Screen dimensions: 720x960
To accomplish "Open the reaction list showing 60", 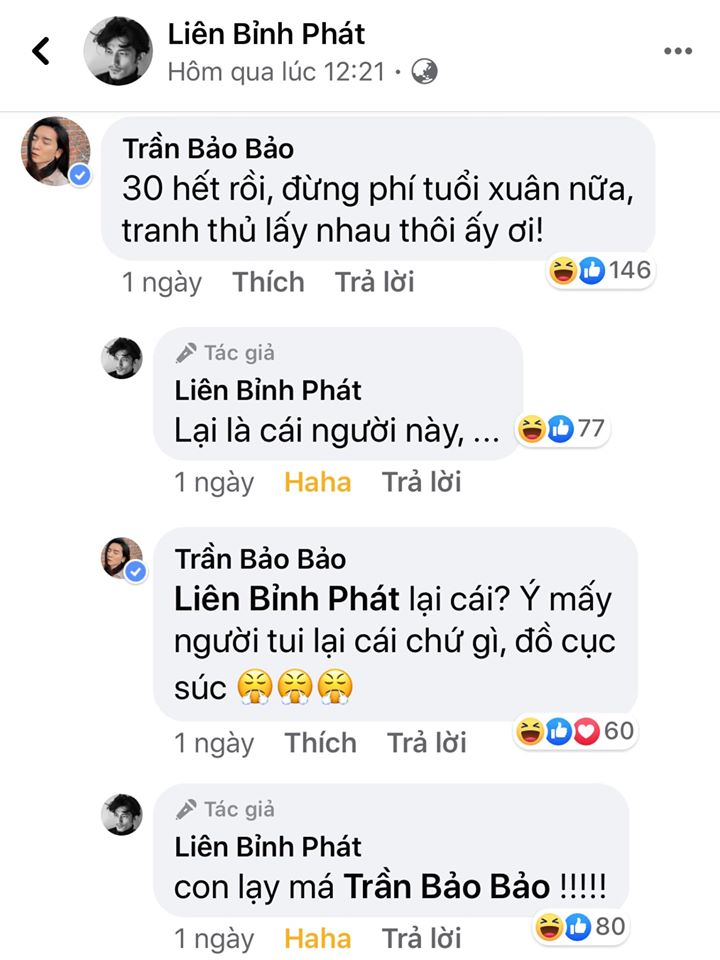I will point(575,731).
